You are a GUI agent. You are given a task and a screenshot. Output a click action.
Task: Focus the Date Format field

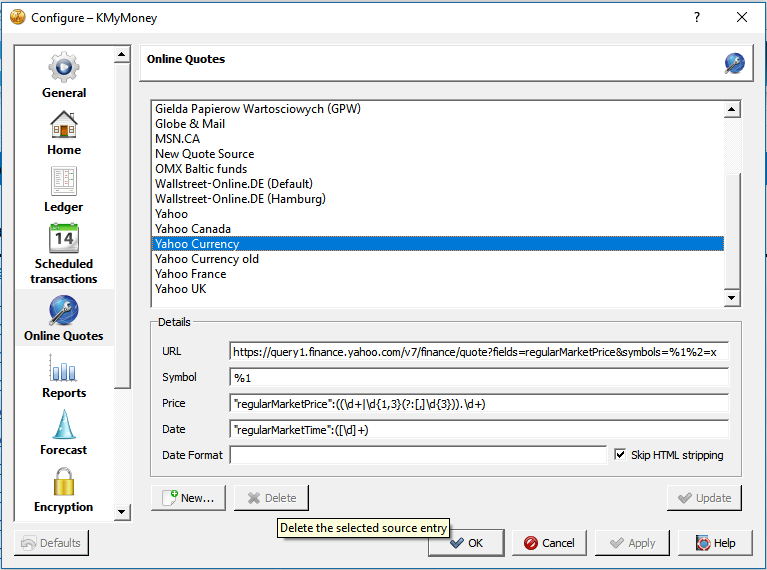coord(418,455)
